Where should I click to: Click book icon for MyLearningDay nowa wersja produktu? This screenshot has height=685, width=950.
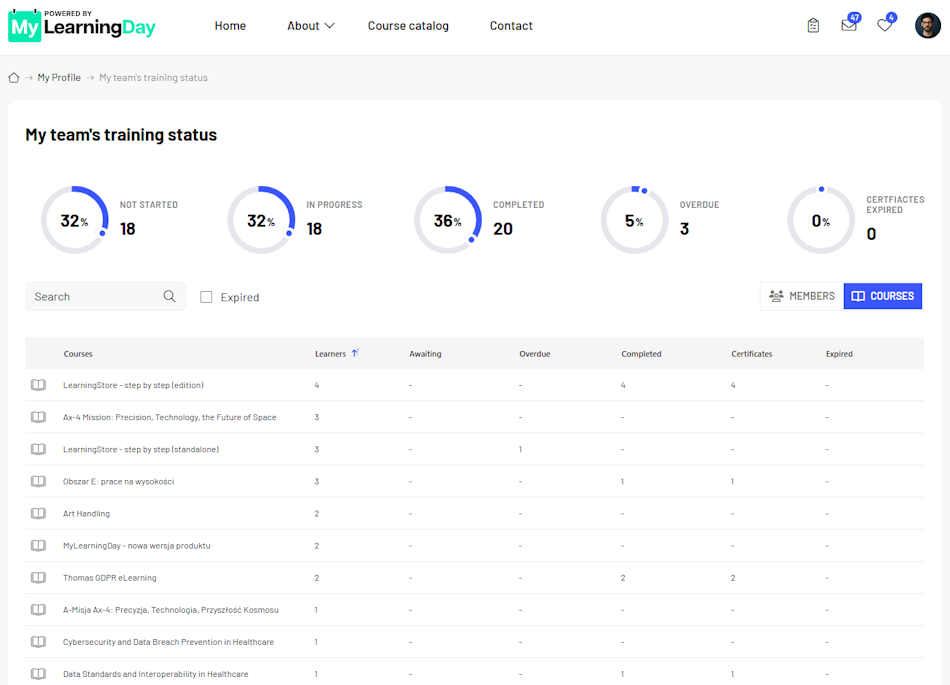tap(38, 546)
